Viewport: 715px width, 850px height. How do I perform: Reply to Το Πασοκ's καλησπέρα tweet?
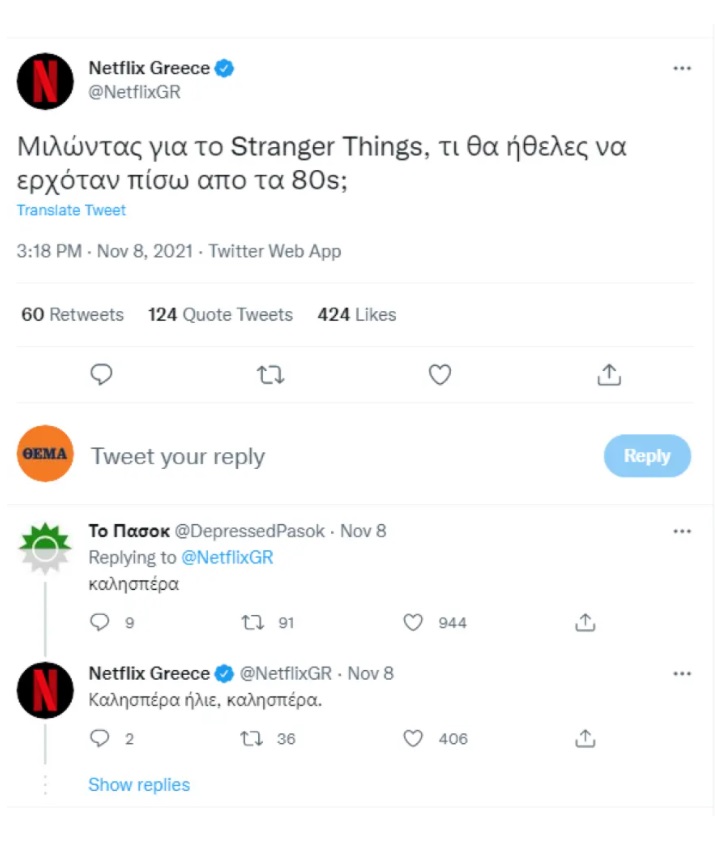pos(99,622)
